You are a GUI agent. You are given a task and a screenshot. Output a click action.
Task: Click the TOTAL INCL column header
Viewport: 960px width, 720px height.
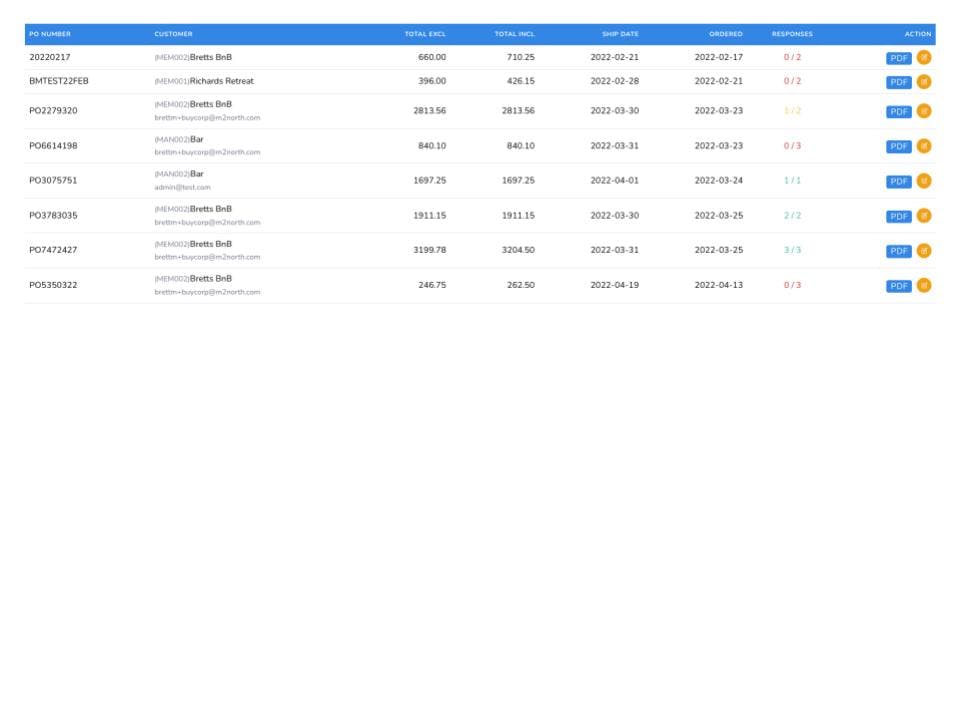click(514, 34)
